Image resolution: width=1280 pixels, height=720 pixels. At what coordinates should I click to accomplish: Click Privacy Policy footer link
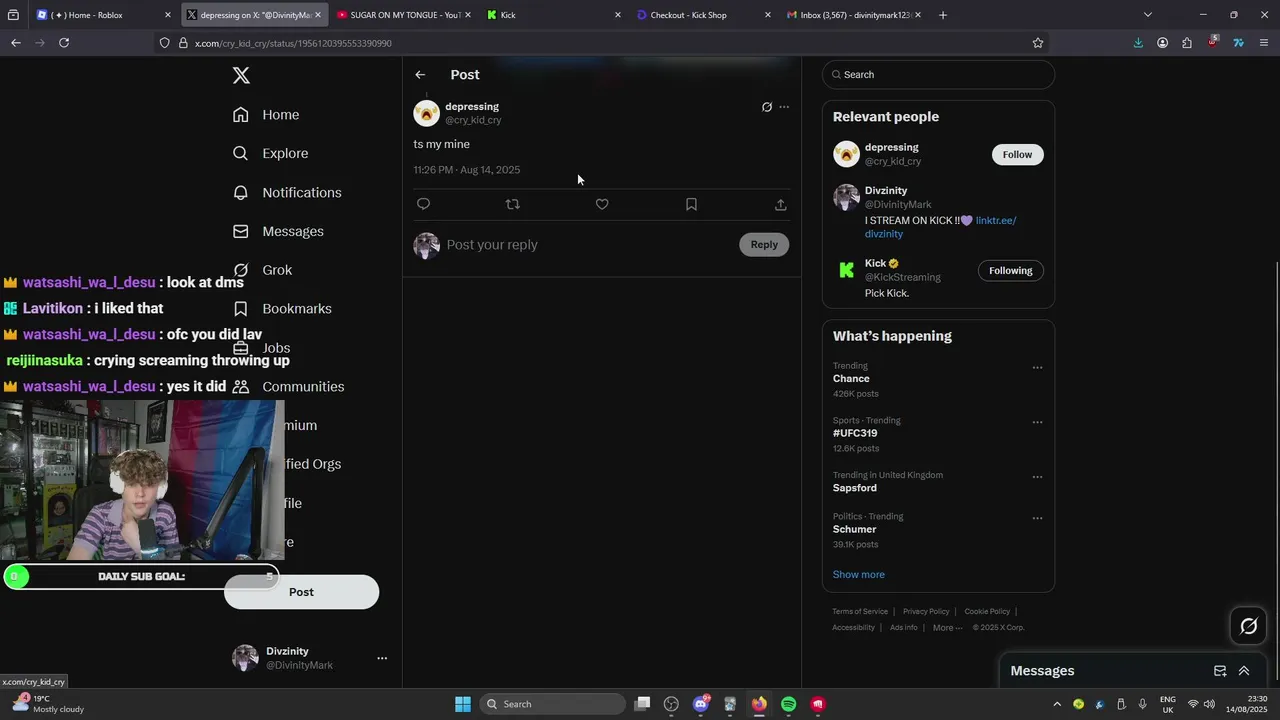(926, 612)
